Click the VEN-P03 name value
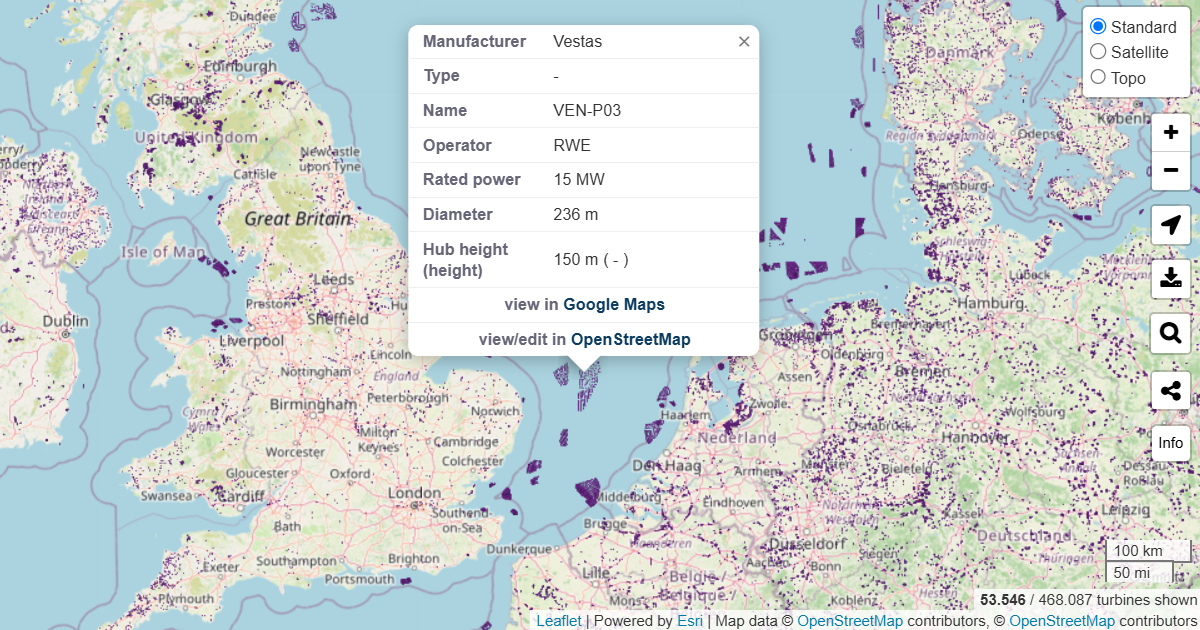Viewport: 1200px width, 630px height. pyautogui.click(x=587, y=110)
